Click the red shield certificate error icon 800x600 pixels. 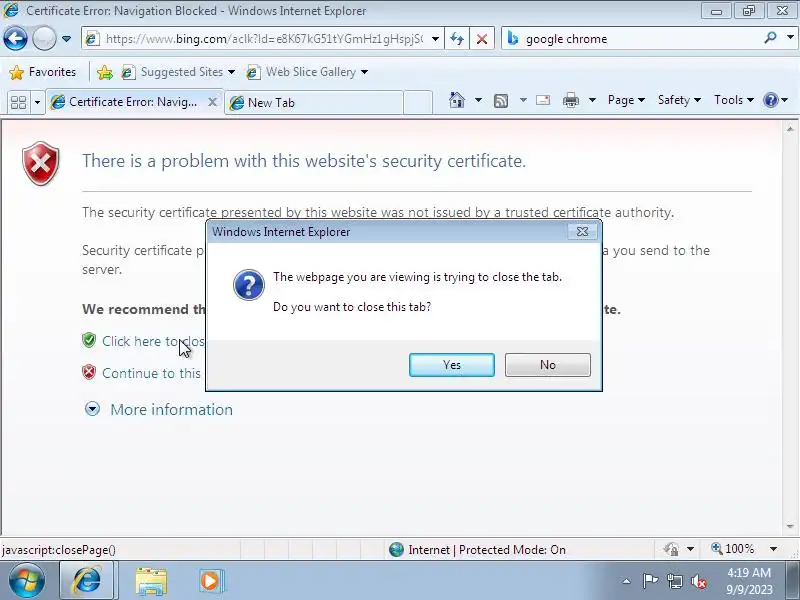[x=41, y=163]
